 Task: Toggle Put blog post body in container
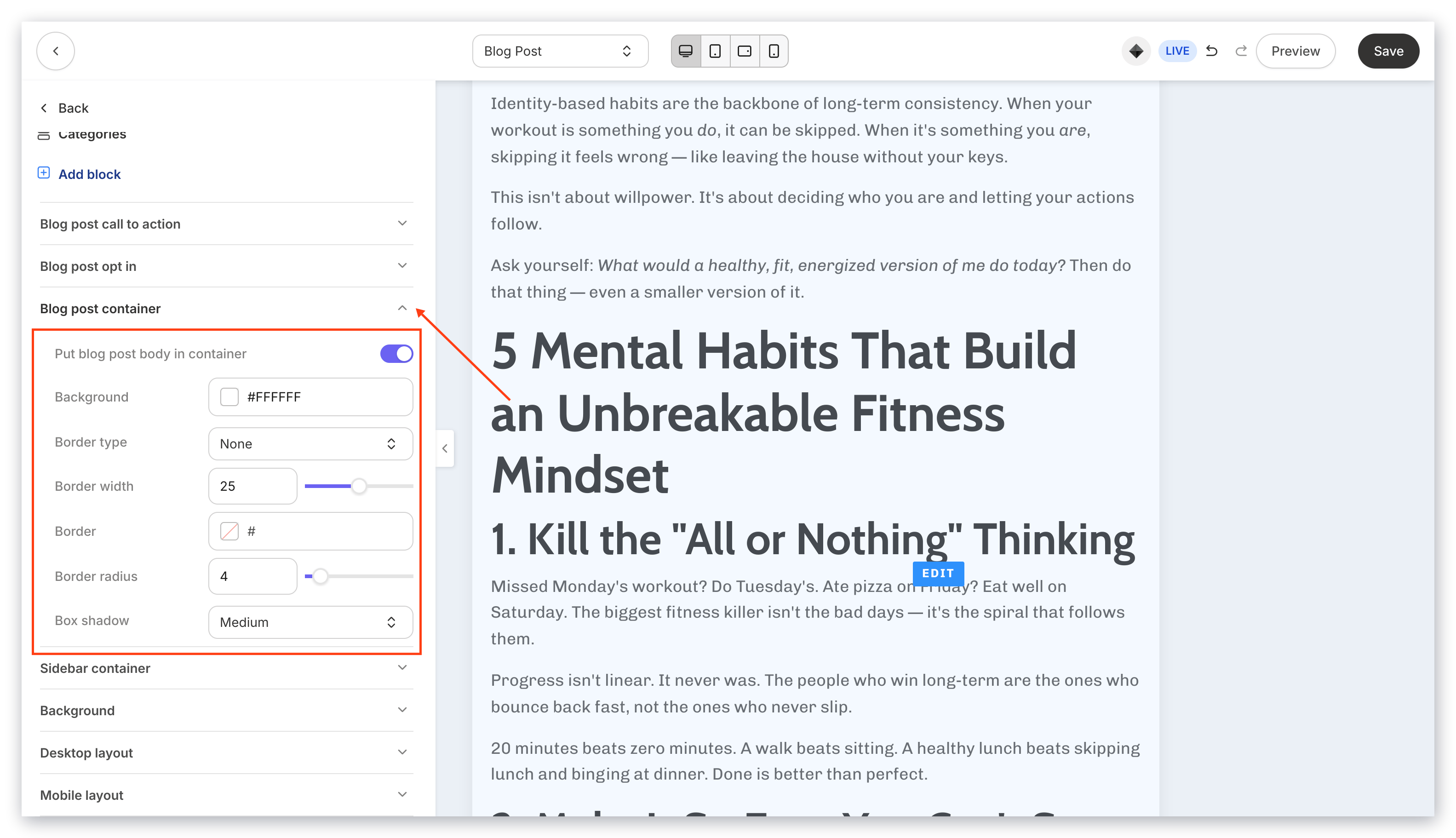(396, 353)
